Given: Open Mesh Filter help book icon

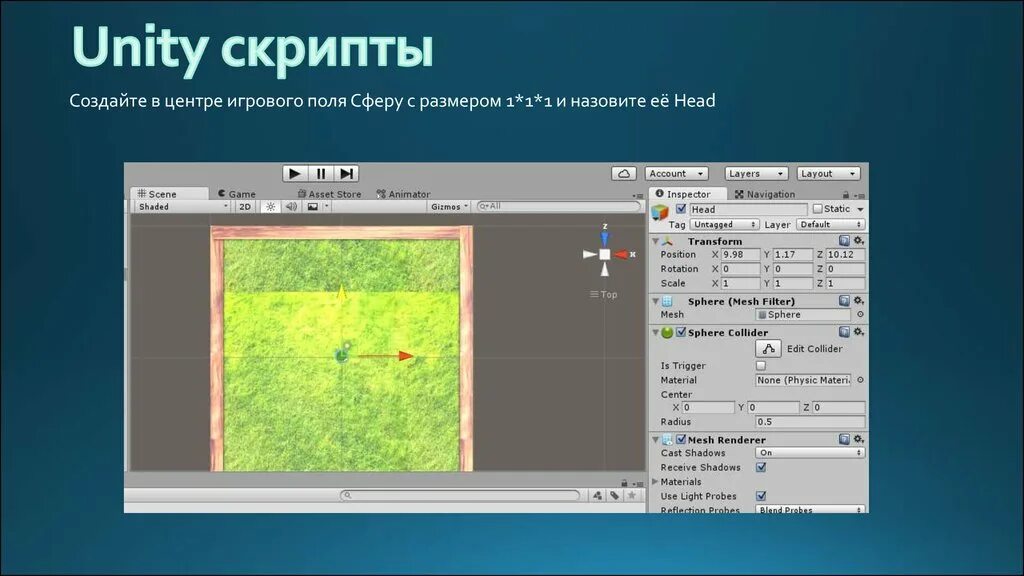Looking at the screenshot, I should click(x=844, y=301).
